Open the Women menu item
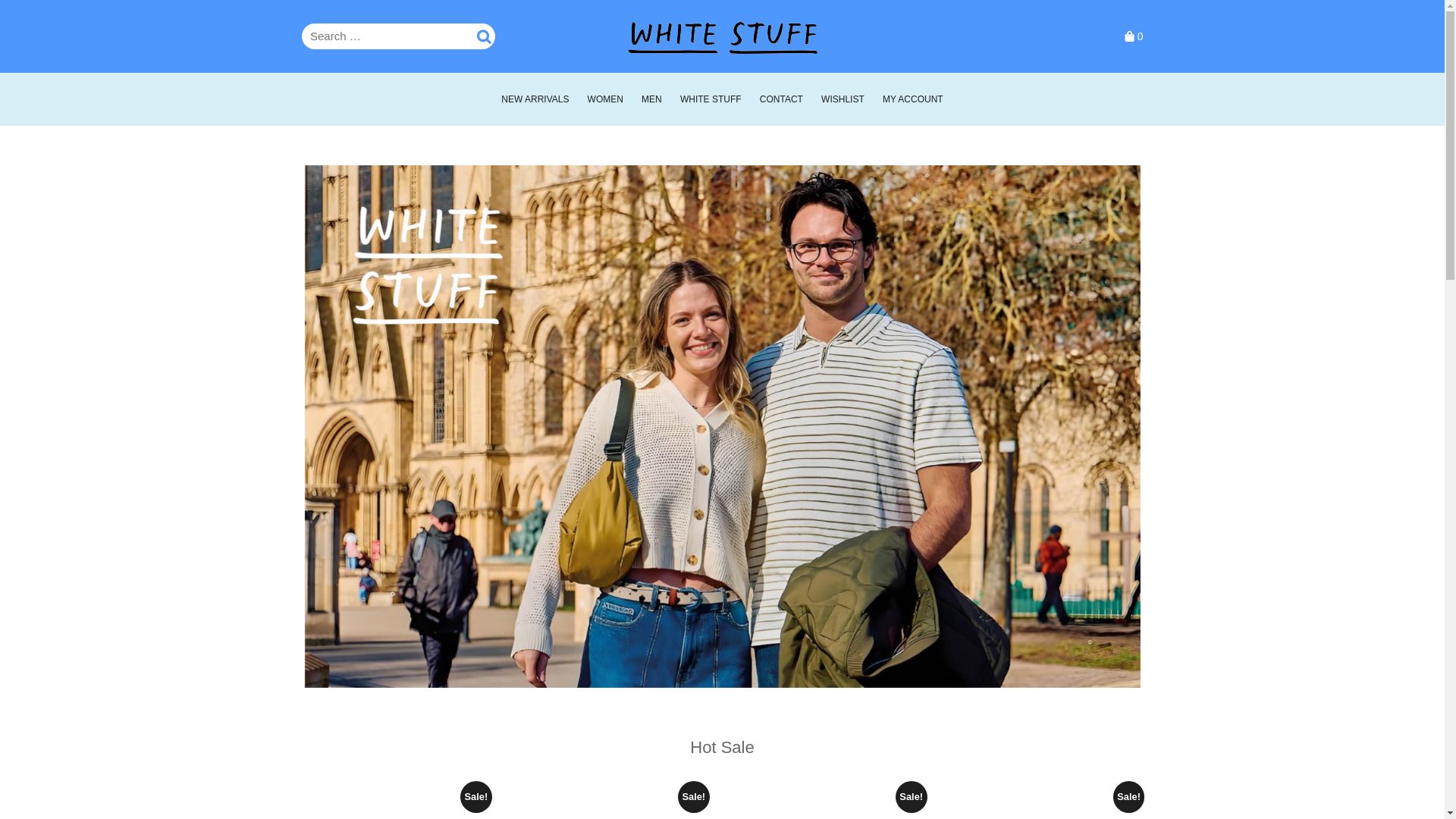The height and width of the screenshot is (819, 1456). click(x=605, y=99)
